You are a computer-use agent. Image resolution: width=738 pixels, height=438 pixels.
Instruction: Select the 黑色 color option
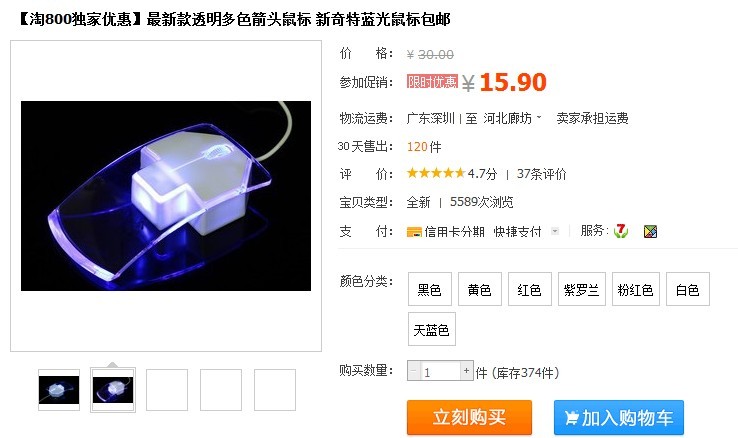pos(429,289)
